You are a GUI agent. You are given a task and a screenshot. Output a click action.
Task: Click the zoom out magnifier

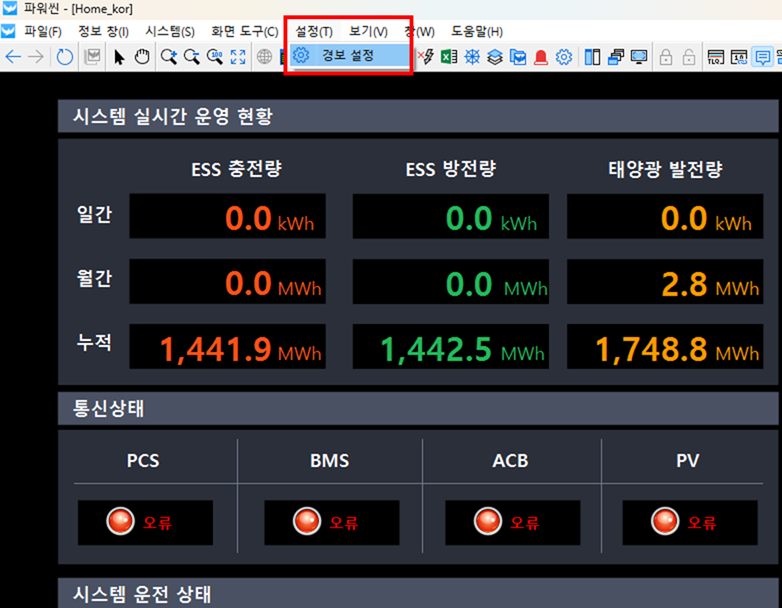click(191, 57)
